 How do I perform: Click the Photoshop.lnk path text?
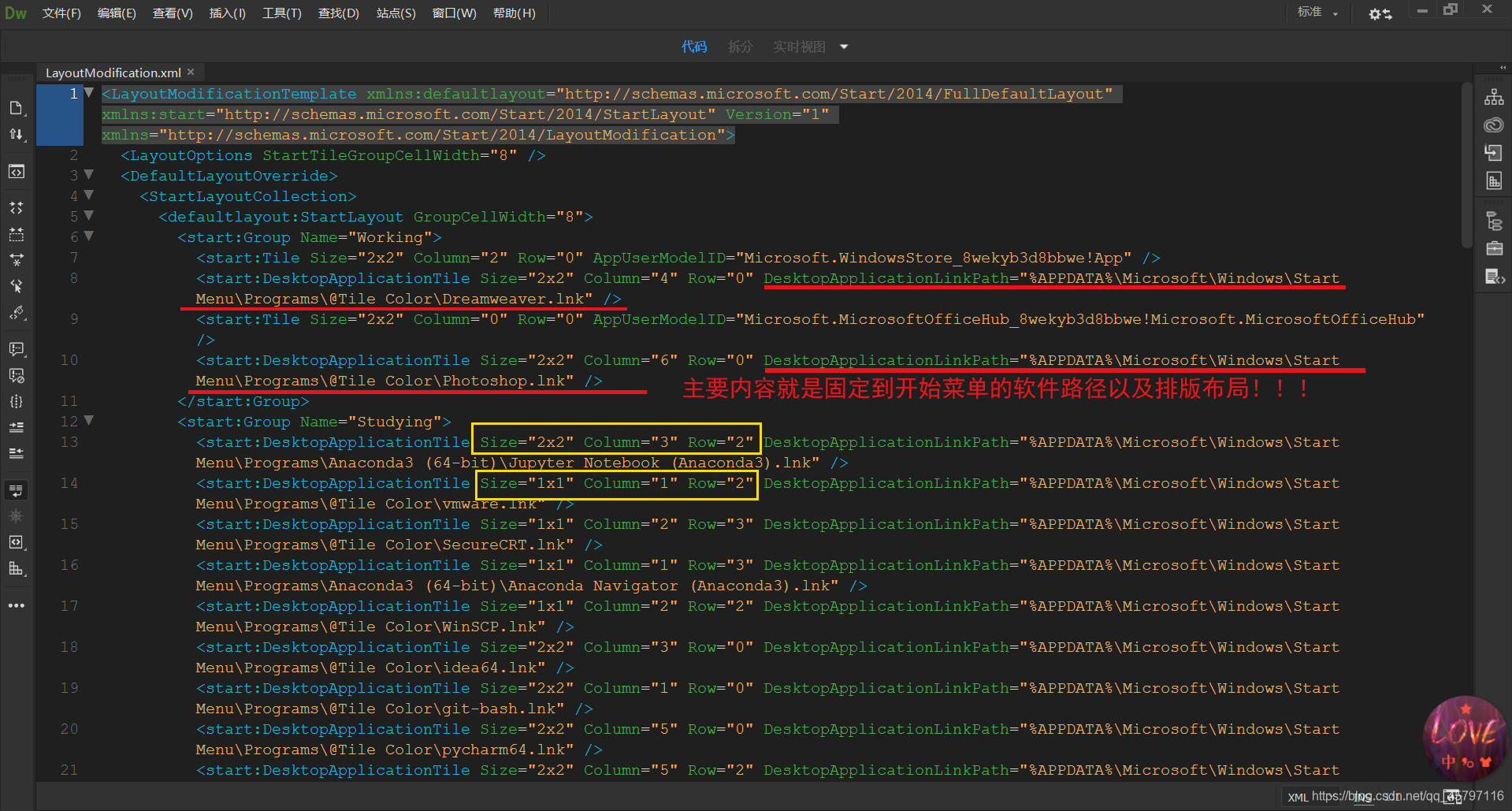(503, 380)
